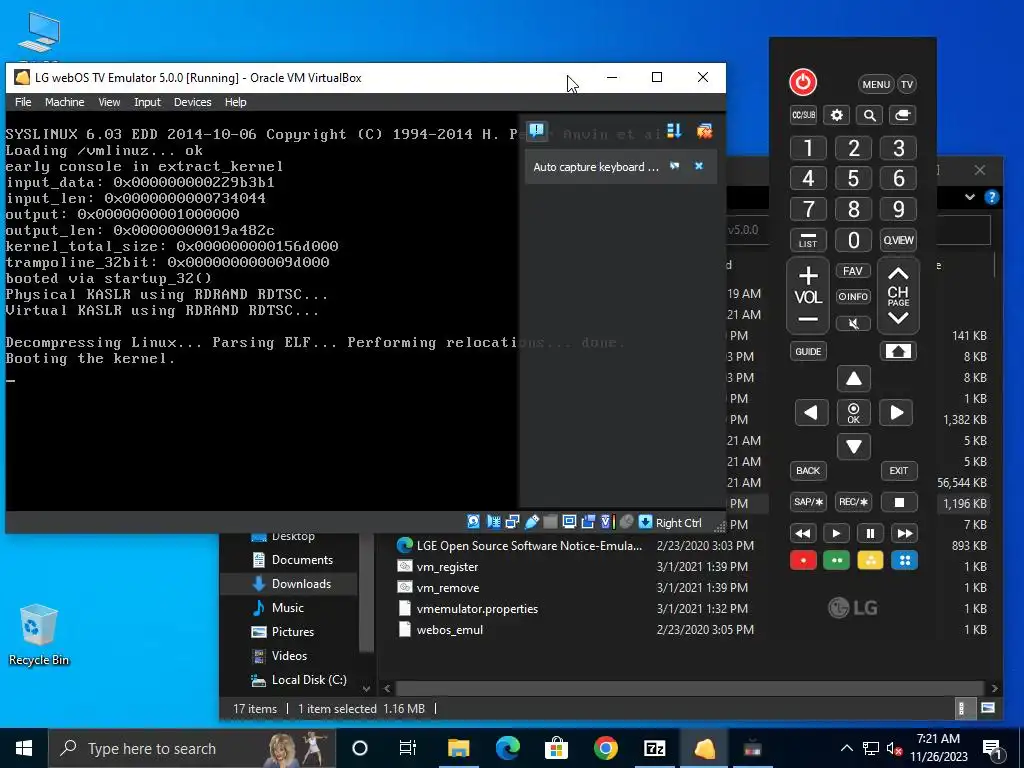Navigate down with remote arrow
1024x768 pixels.
coord(854,447)
